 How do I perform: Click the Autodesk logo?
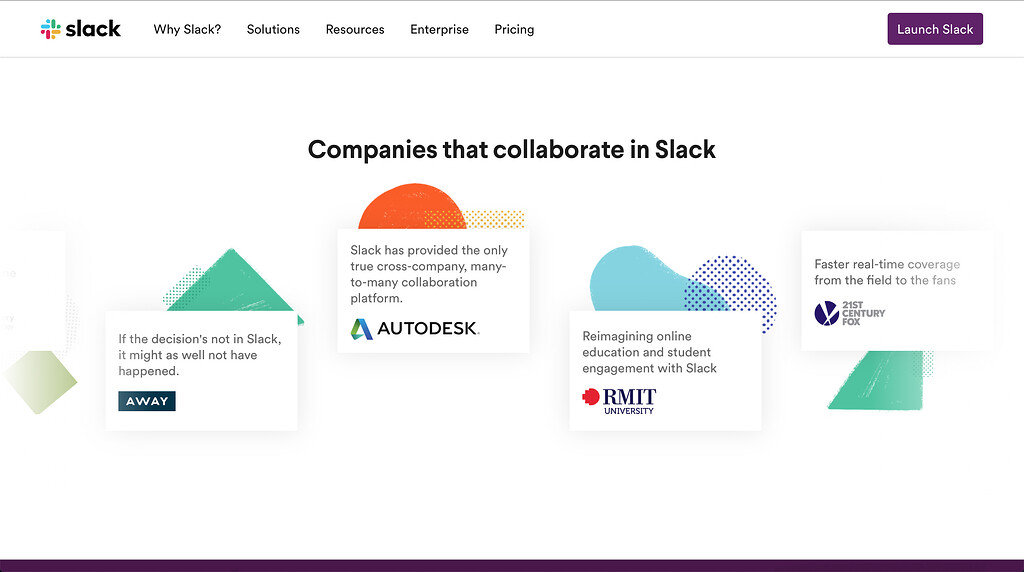pos(415,328)
